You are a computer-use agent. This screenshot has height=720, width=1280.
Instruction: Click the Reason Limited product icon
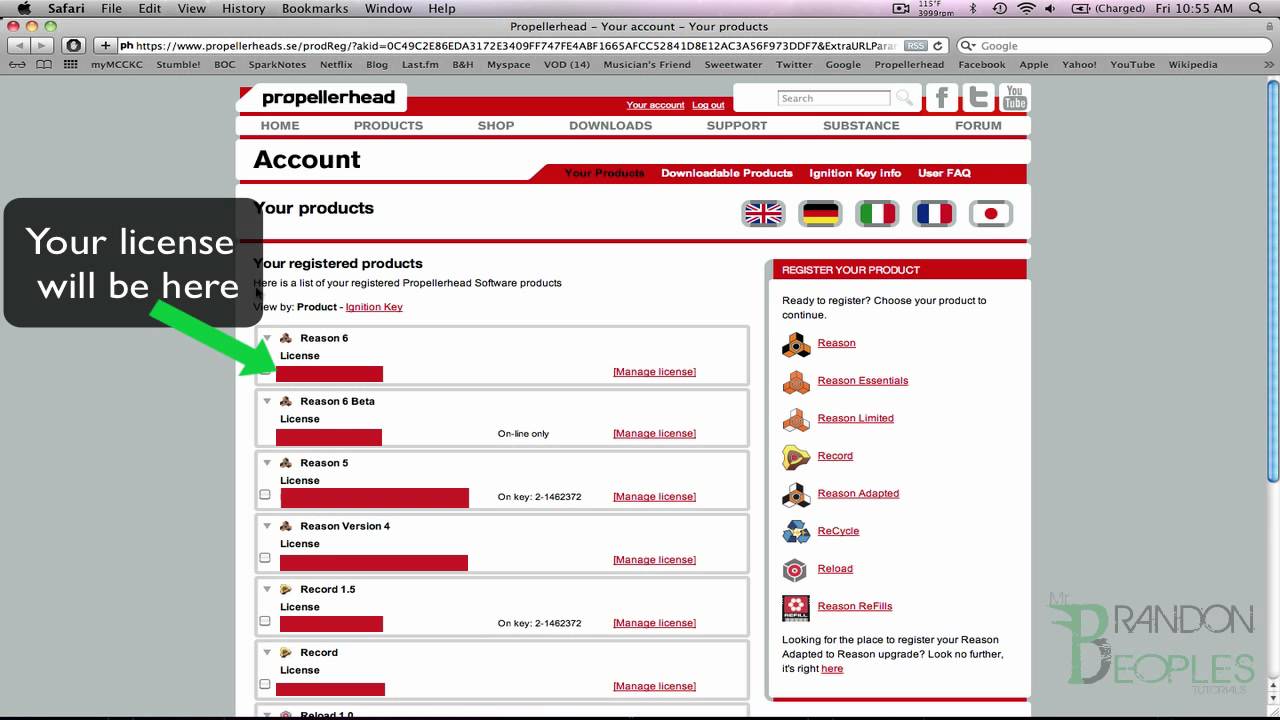(796, 419)
